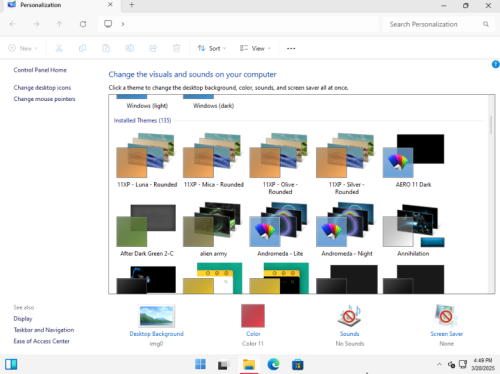Open the Task View taskbar icon

[x=223, y=365]
